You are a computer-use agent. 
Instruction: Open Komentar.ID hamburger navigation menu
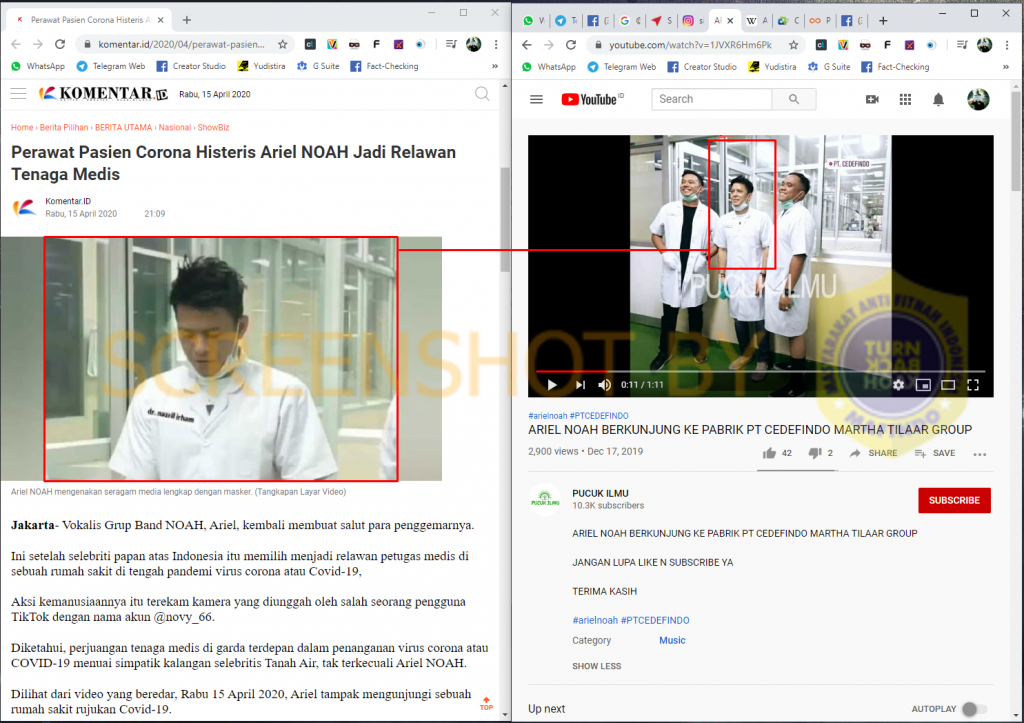18,93
